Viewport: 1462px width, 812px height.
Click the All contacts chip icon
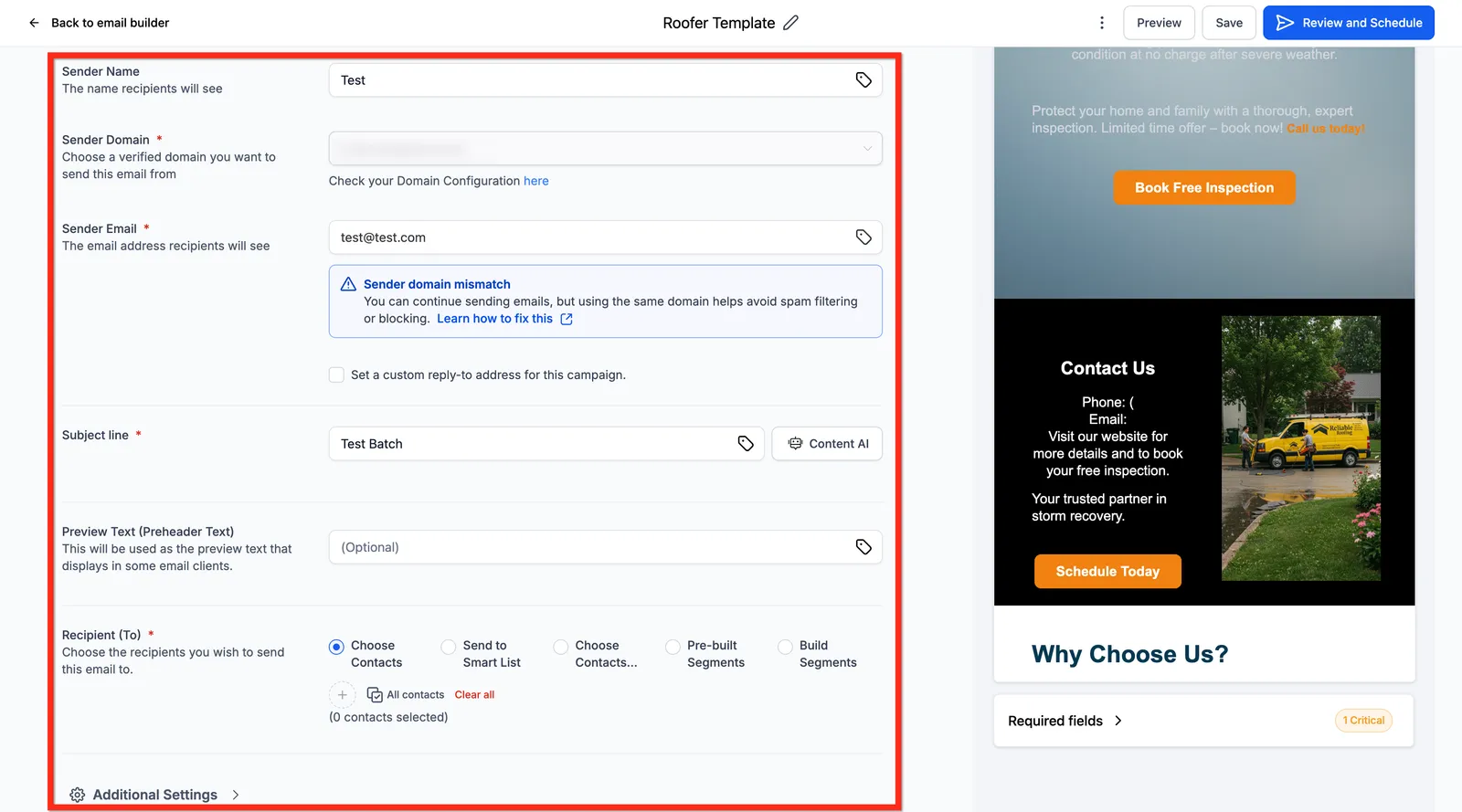[x=375, y=695]
